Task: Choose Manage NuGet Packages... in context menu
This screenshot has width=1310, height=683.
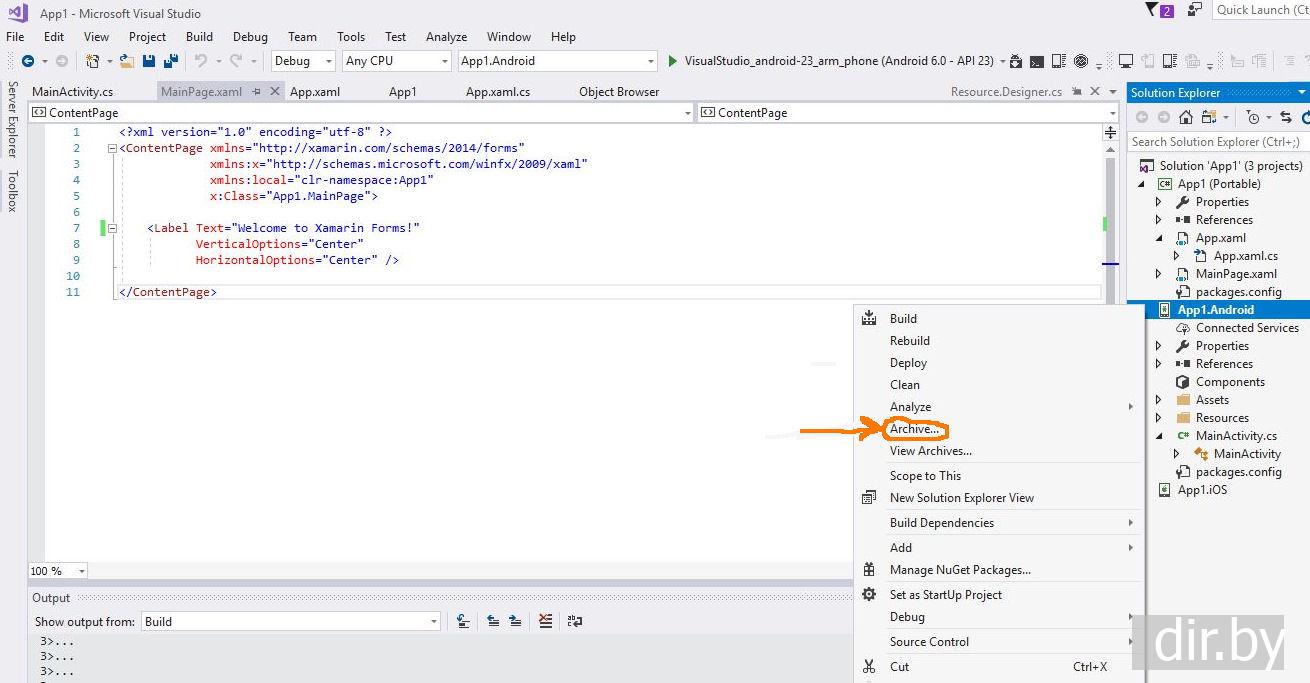Action: (x=959, y=570)
